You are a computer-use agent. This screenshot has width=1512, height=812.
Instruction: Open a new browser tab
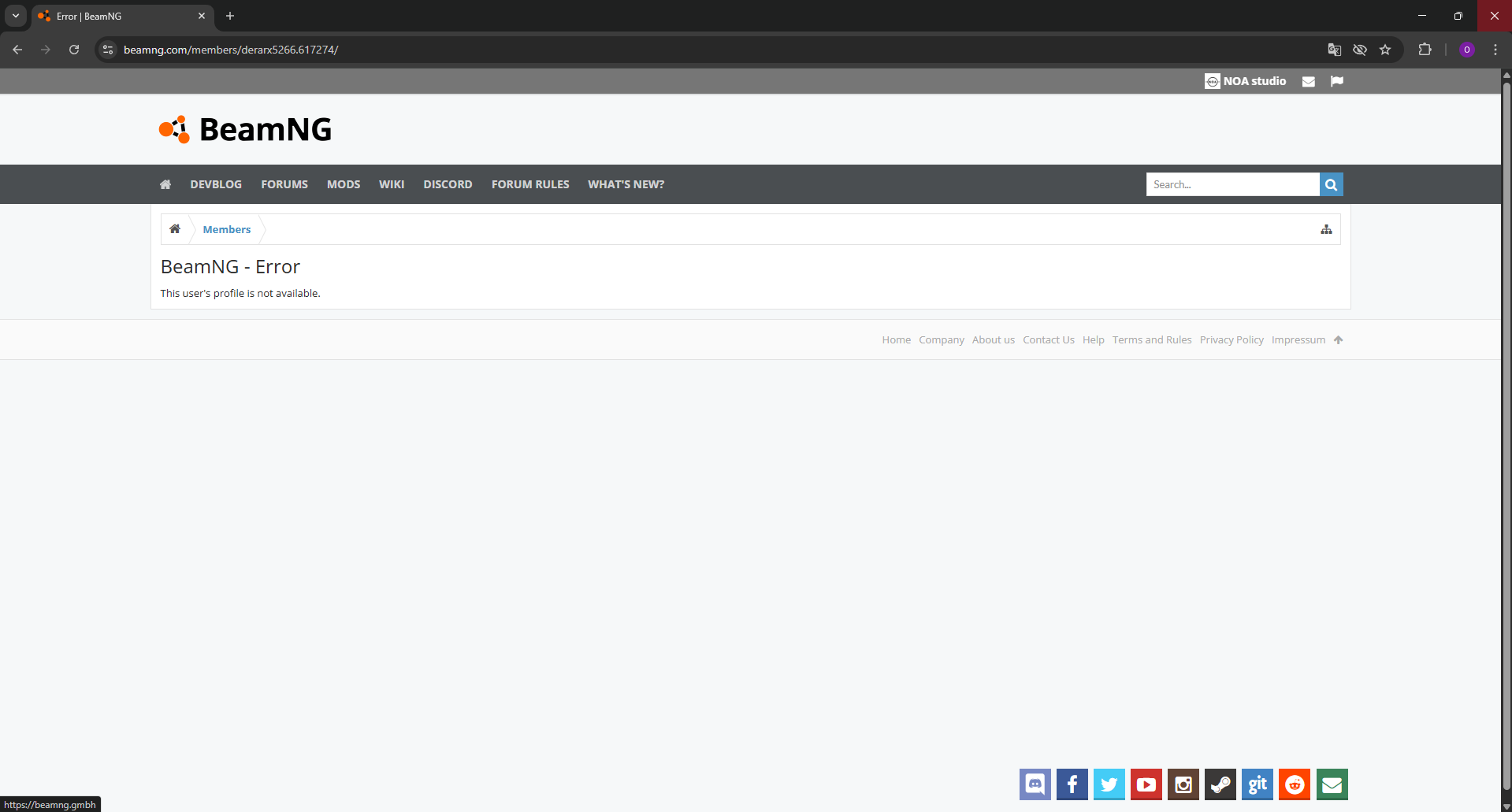[x=230, y=16]
